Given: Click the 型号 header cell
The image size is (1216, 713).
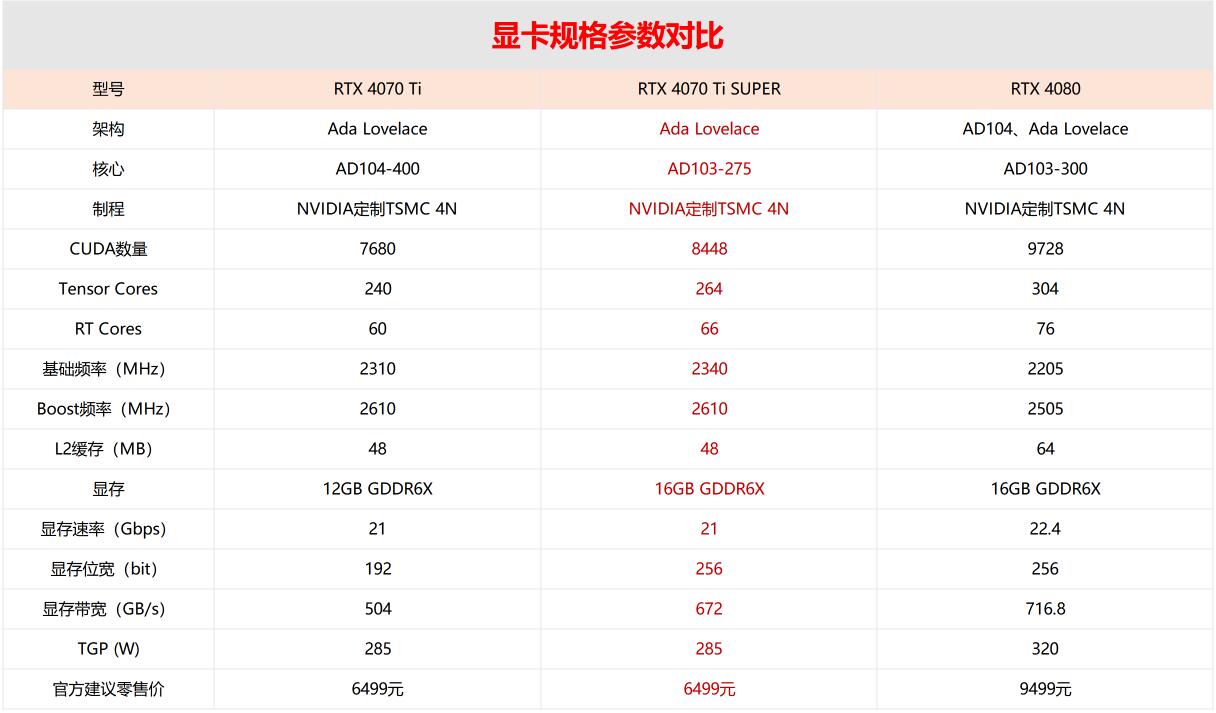Looking at the screenshot, I should click(106, 89).
